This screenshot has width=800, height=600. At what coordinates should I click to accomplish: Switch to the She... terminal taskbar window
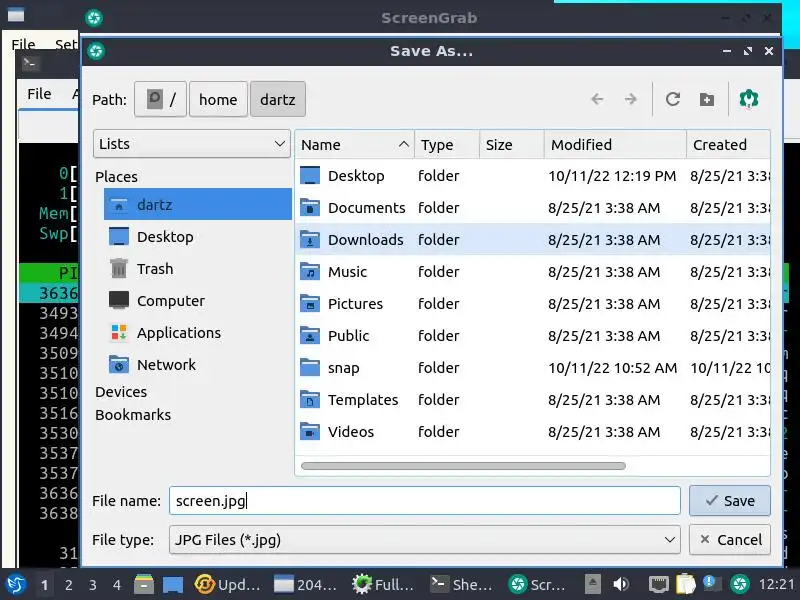coord(462,585)
